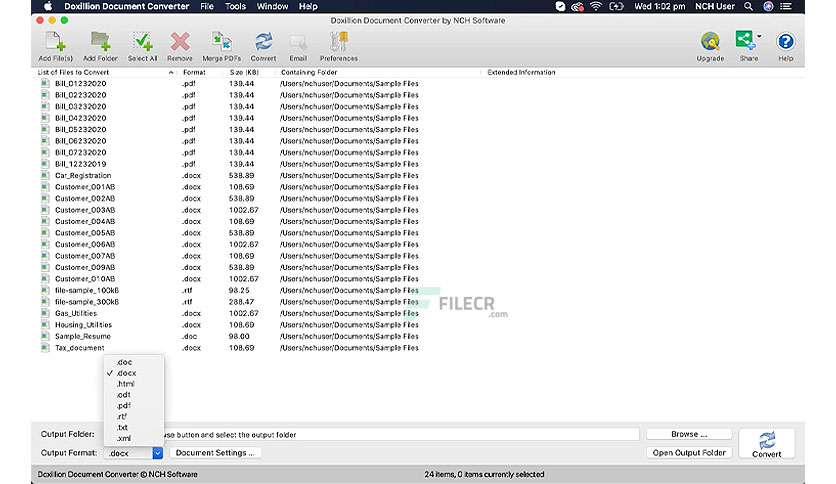836x484 pixels.
Task: Click the file-sample_100kB file icon
Action: click(45, 291)
